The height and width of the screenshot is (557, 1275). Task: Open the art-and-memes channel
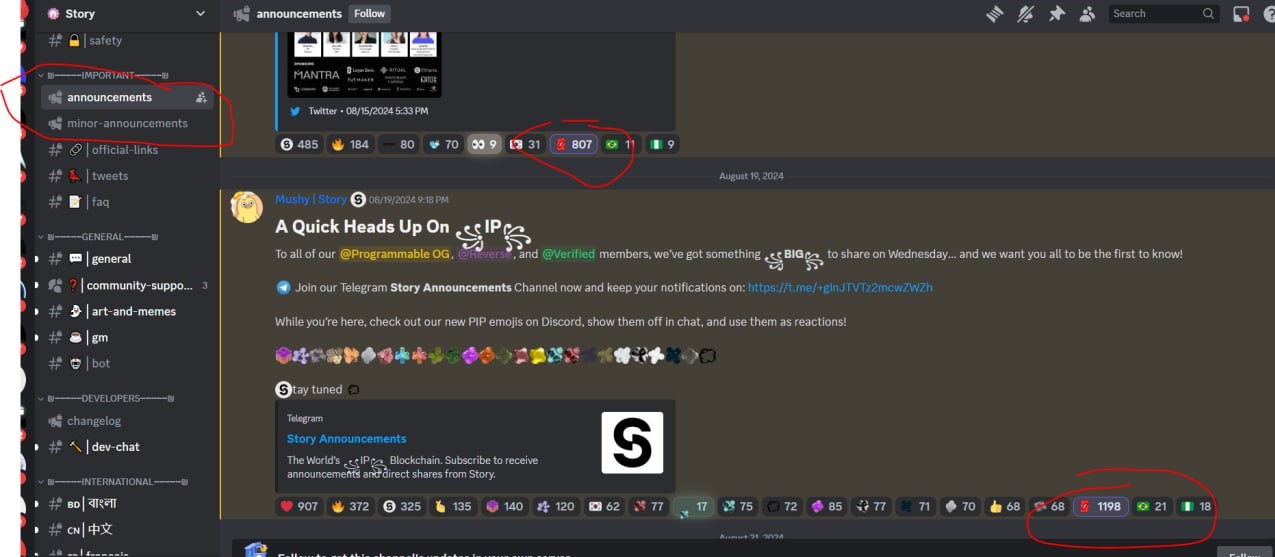click(127, 311)
